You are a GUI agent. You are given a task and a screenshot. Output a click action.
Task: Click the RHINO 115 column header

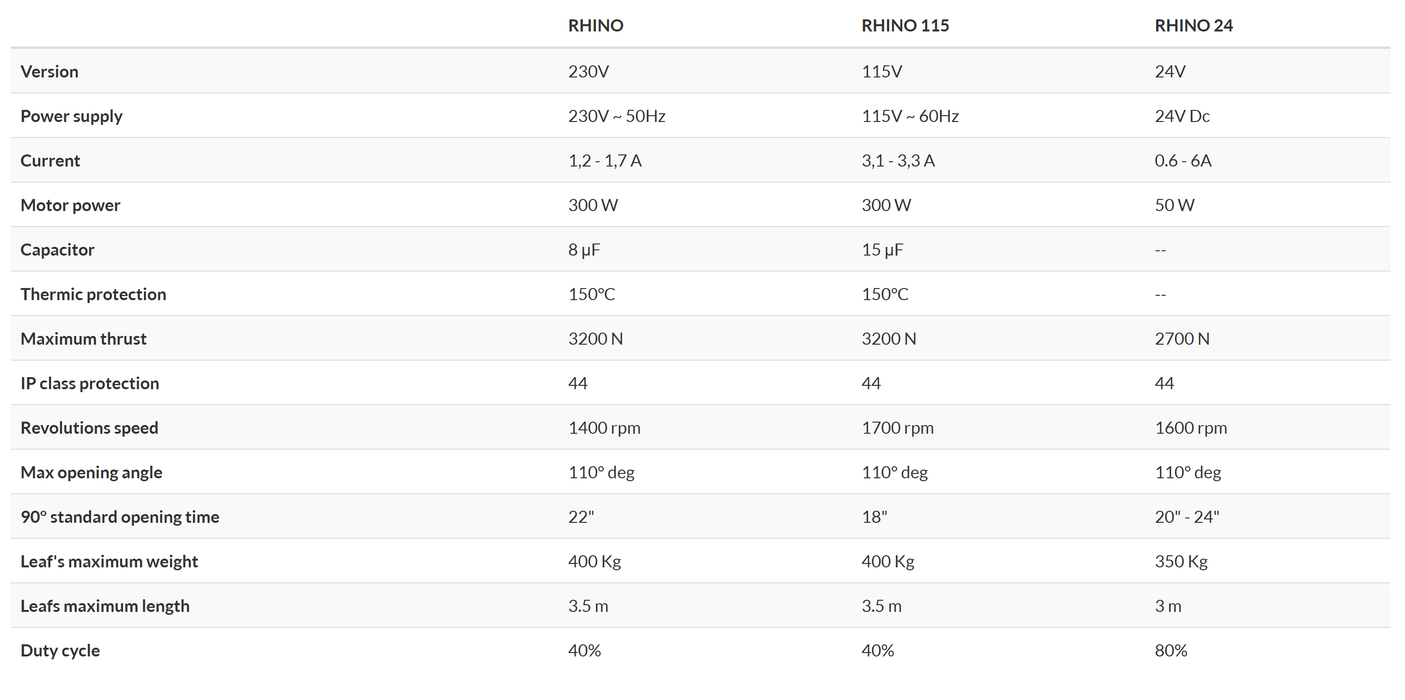point(905,26)
